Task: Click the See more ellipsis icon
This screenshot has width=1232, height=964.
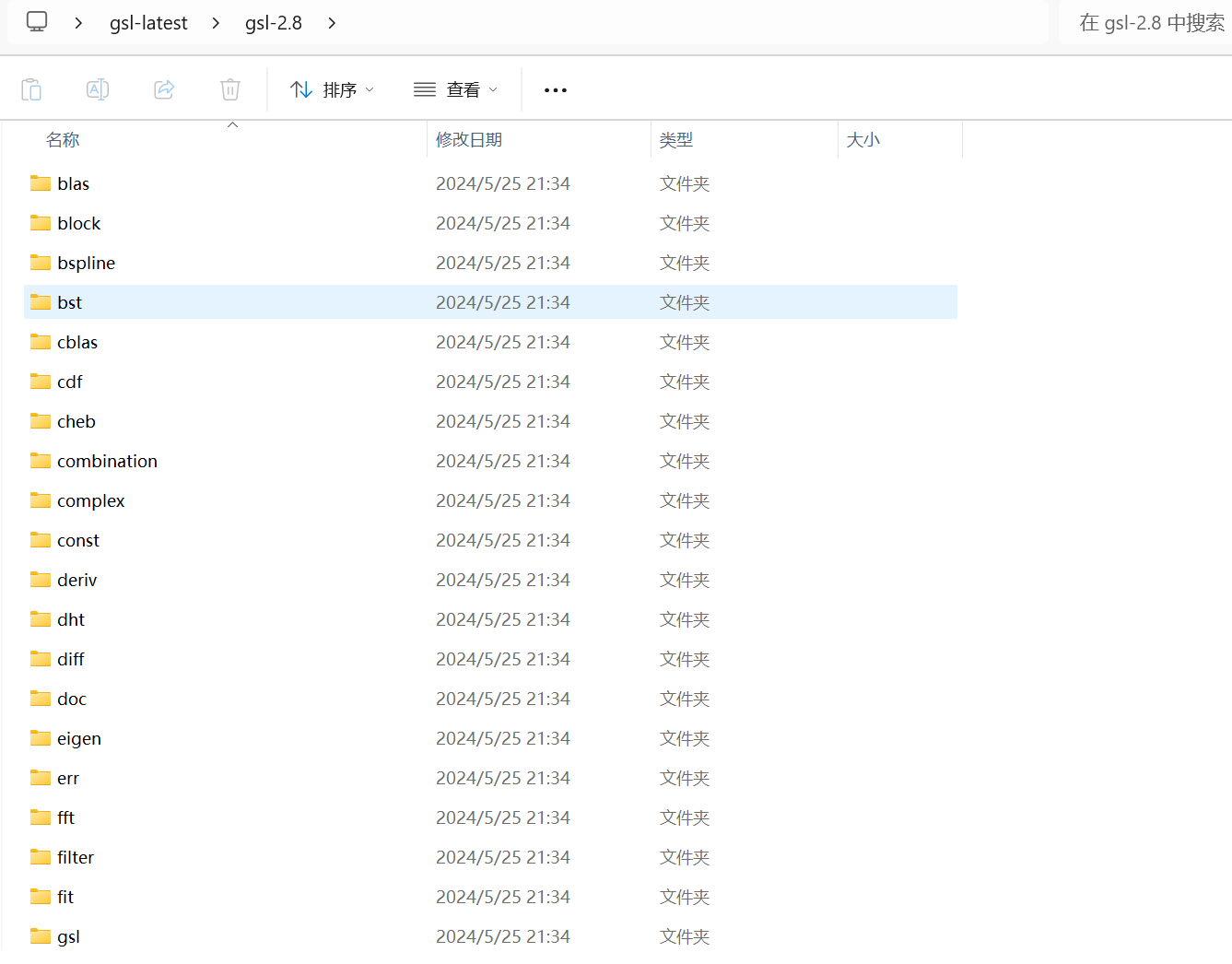Action: [x=555, y=89]
